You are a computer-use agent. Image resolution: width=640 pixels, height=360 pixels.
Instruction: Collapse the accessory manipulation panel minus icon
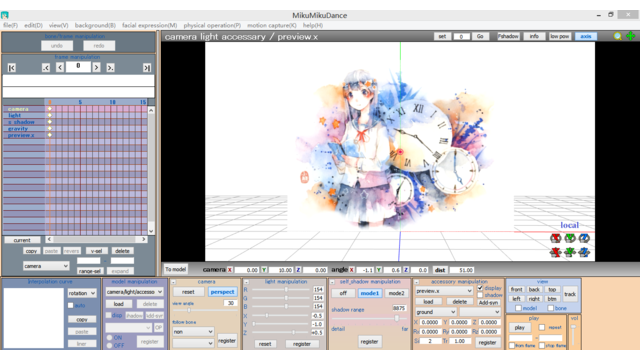416,282
